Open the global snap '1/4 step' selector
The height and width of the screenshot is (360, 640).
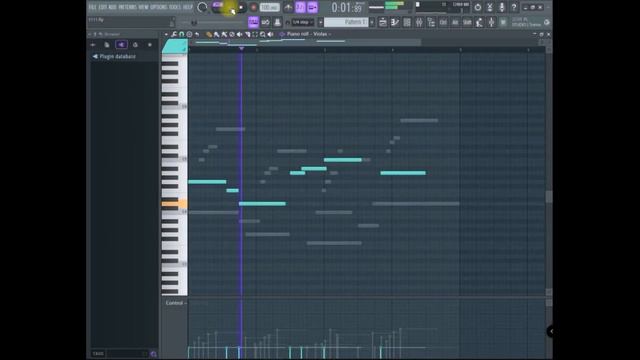point(303,22)
